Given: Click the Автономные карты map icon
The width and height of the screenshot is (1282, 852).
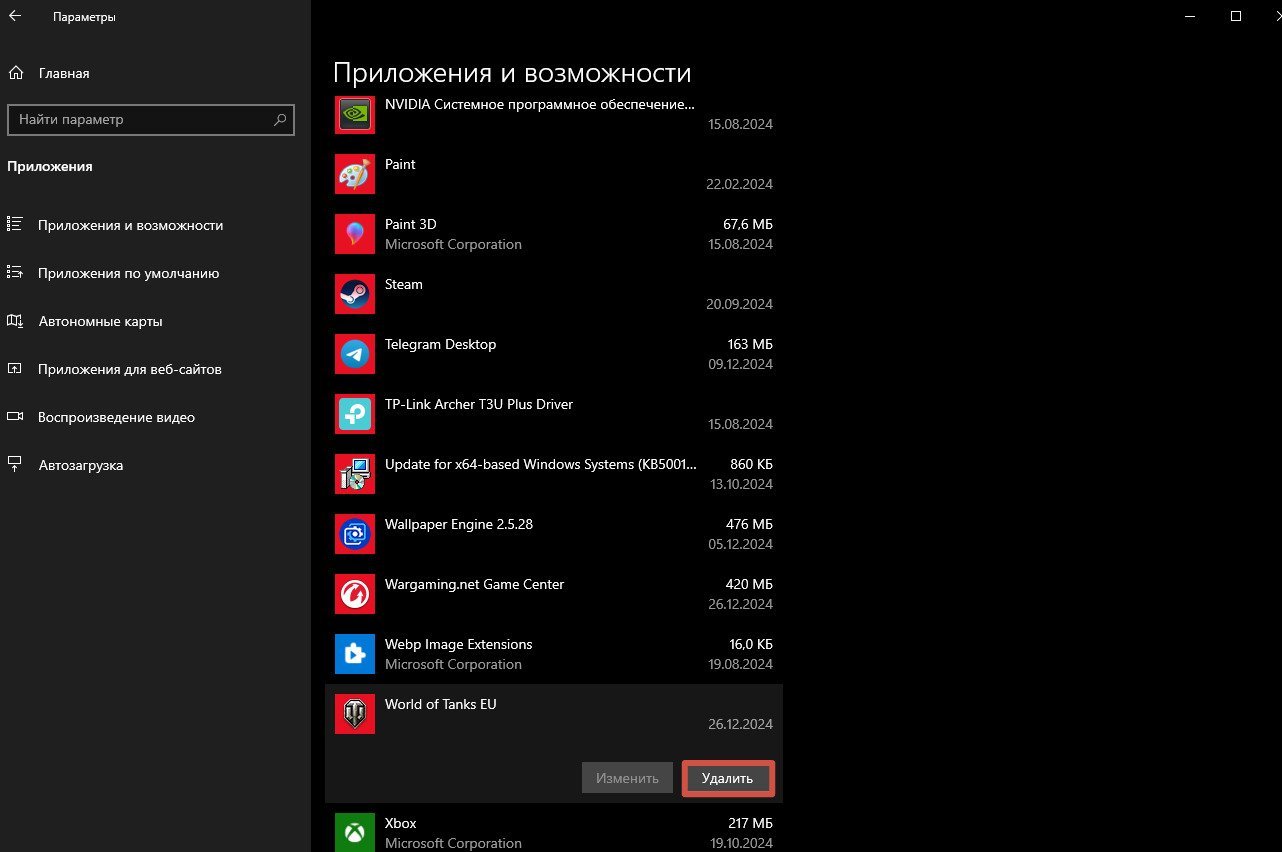Looking at the screenshot, I should [x=15, y=321].
